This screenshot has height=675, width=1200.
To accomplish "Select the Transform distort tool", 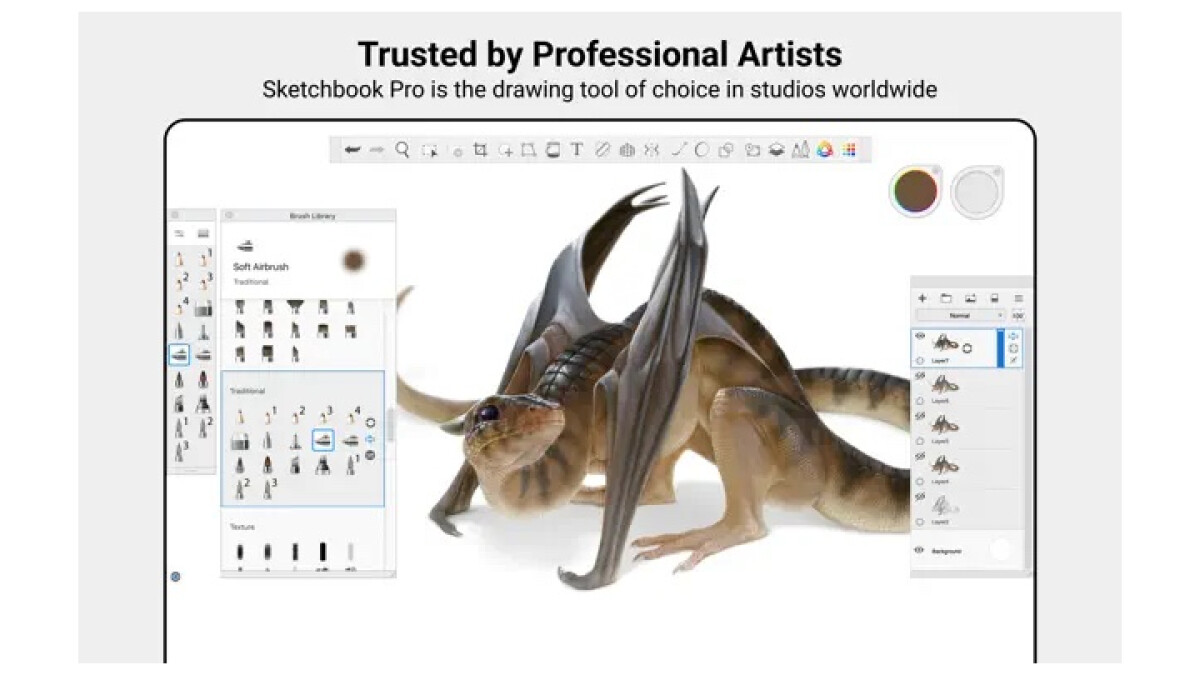I will tap(529, 150).
